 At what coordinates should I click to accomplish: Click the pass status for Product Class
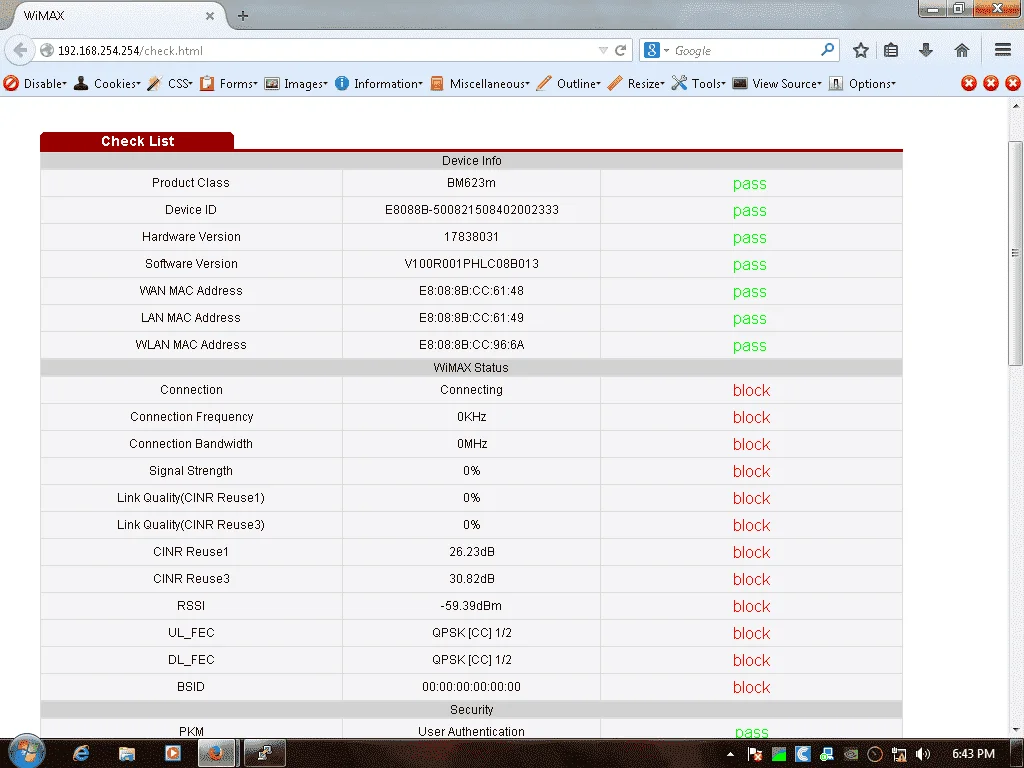click(749, 184)
